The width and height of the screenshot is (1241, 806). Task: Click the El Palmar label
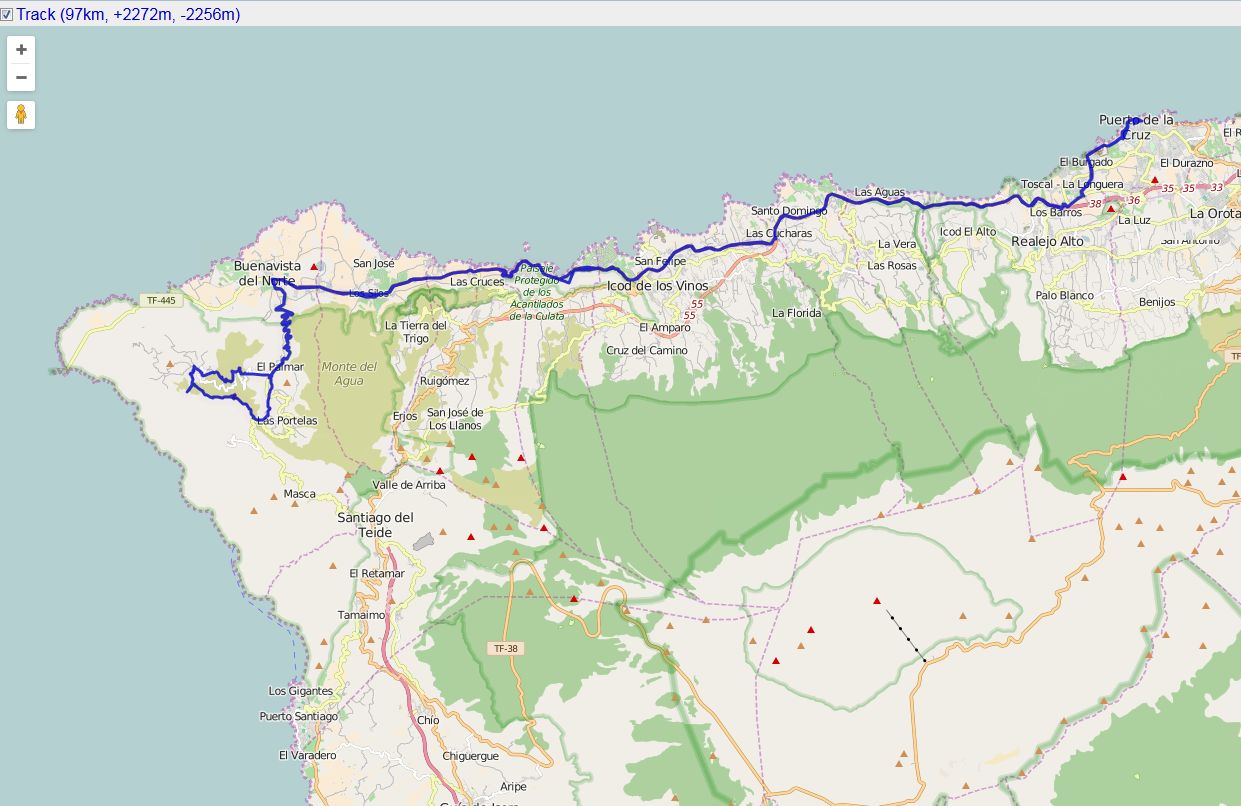[280, 367]
